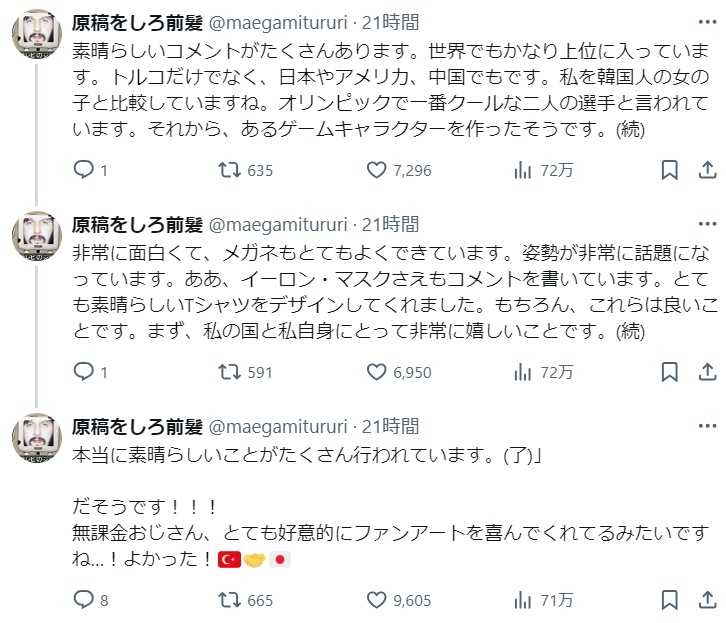Like the tweet with 9,605 likes
Screen dimensions: 726x623
point(376,600)
